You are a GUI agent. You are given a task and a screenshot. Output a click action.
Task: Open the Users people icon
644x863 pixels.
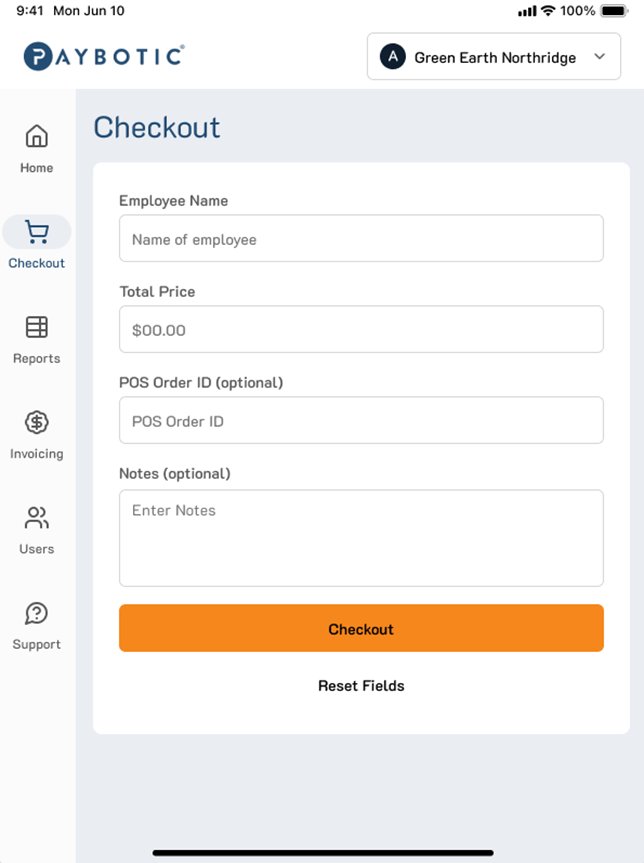click(x=37, y=518)
